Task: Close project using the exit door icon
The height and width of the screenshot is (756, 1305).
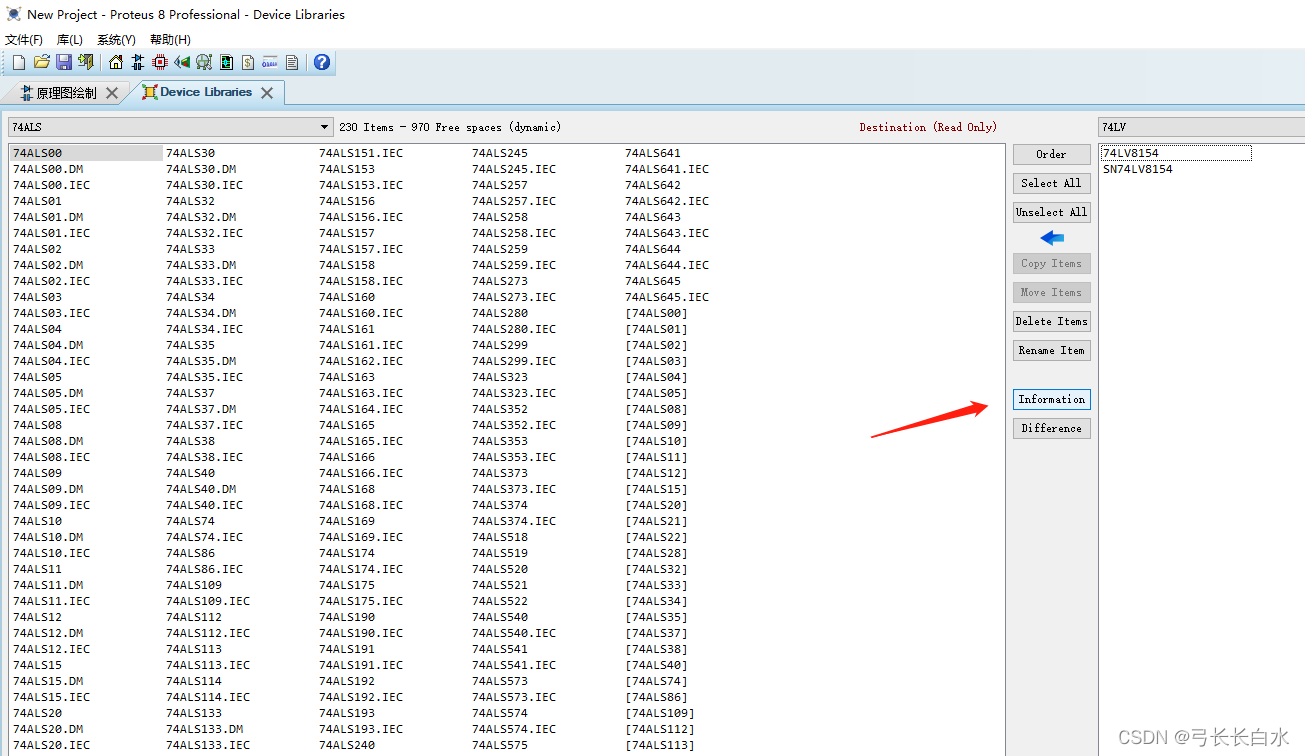Action: coord(86,62)
